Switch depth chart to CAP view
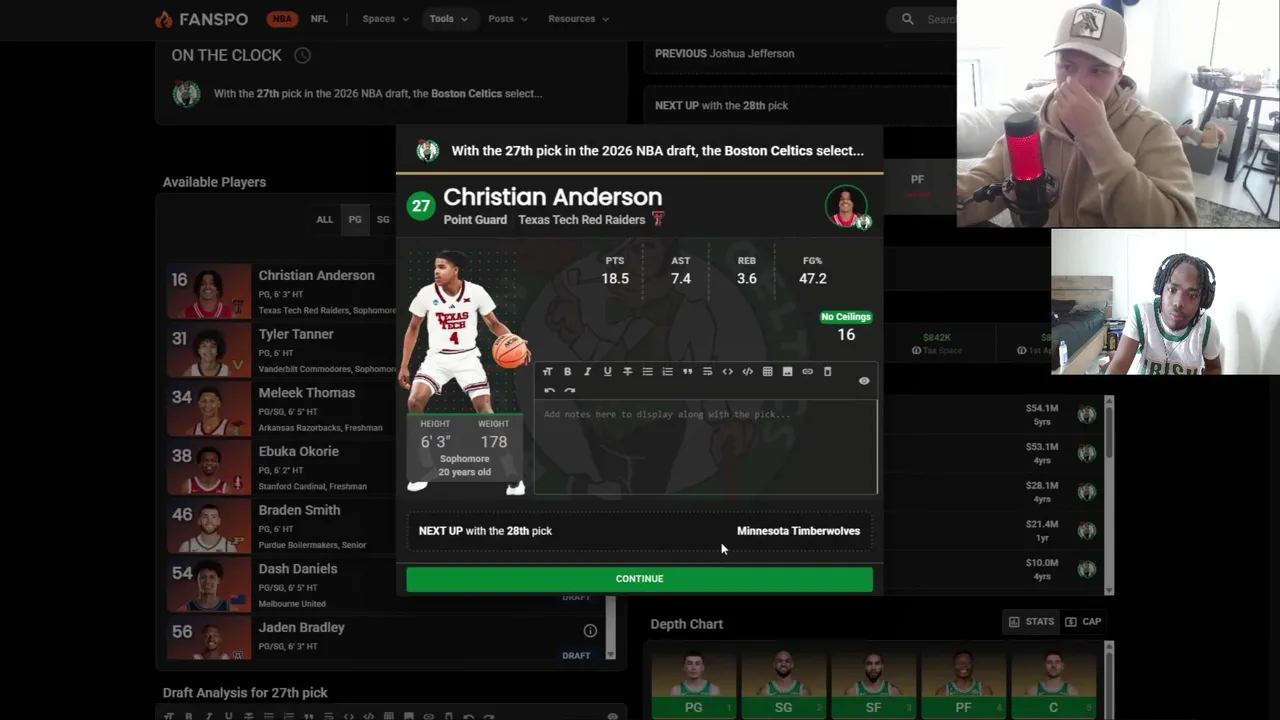This screenshot has width=1280, height=720. click(1083, 622)
